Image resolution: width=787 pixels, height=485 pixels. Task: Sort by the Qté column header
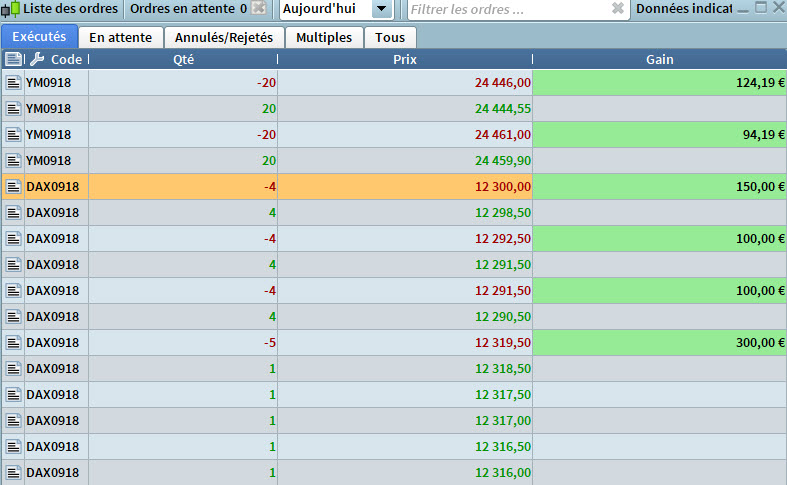(183, 59)
